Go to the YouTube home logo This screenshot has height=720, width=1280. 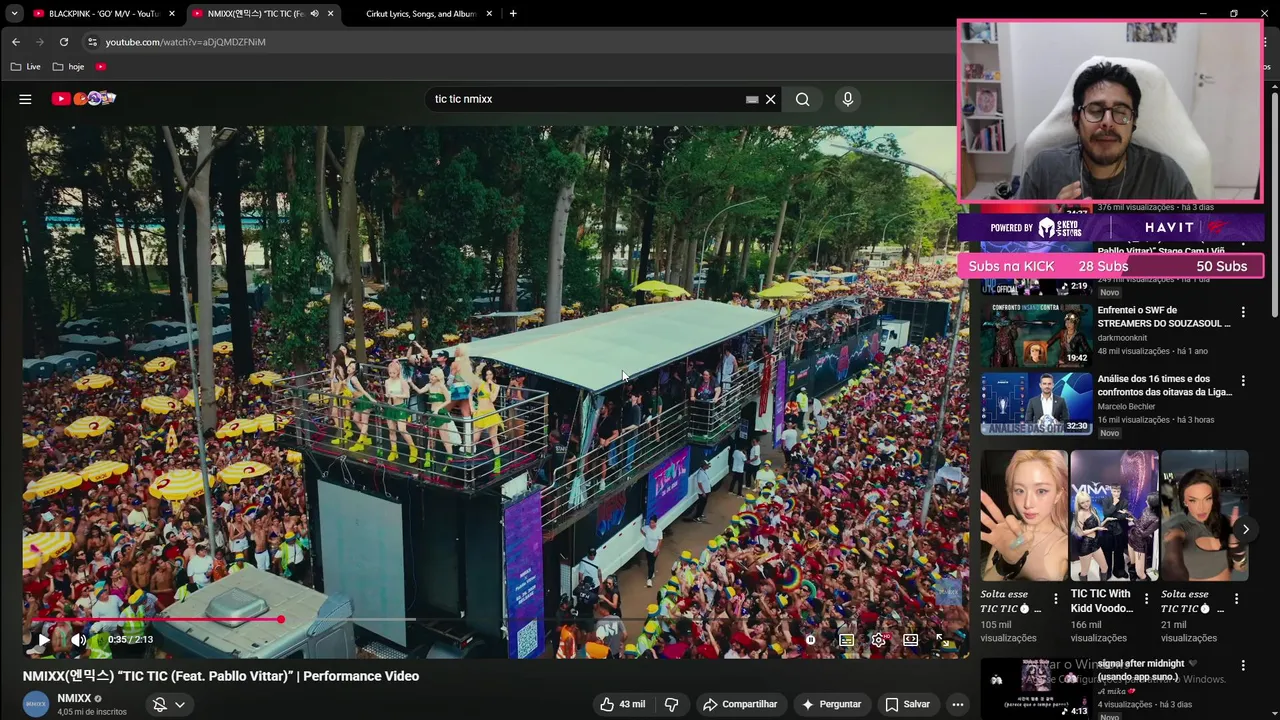coord(85,99)
